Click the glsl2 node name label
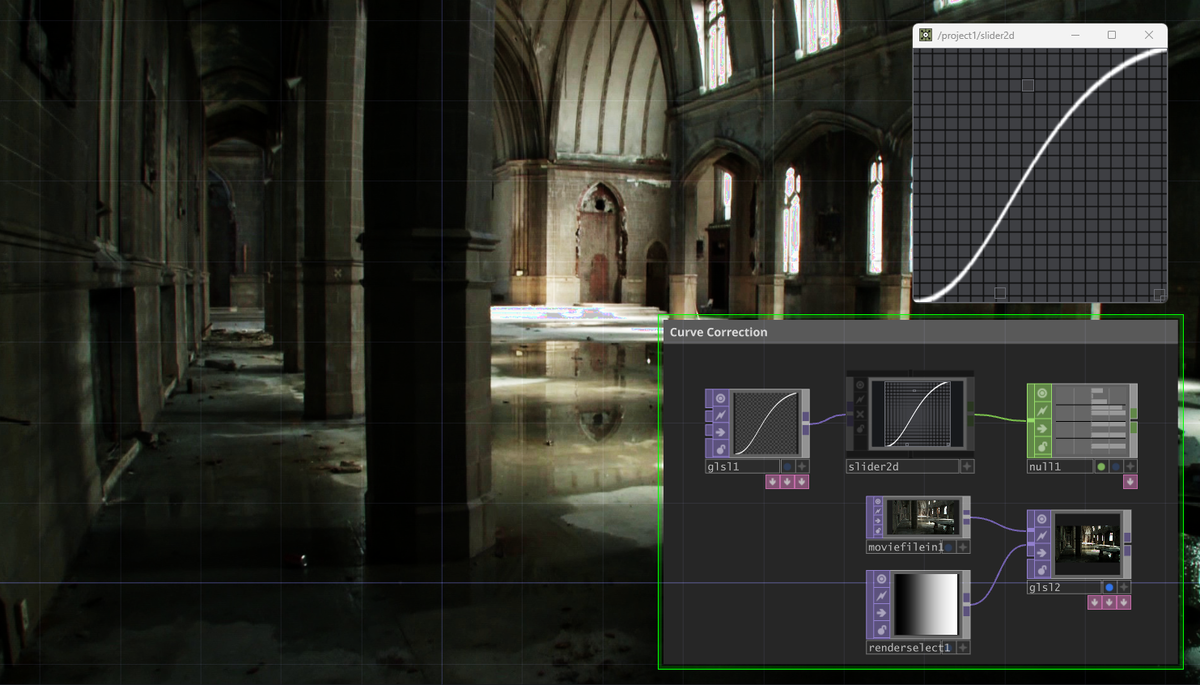This screenshot has height=685, width=1200. 1064,587
